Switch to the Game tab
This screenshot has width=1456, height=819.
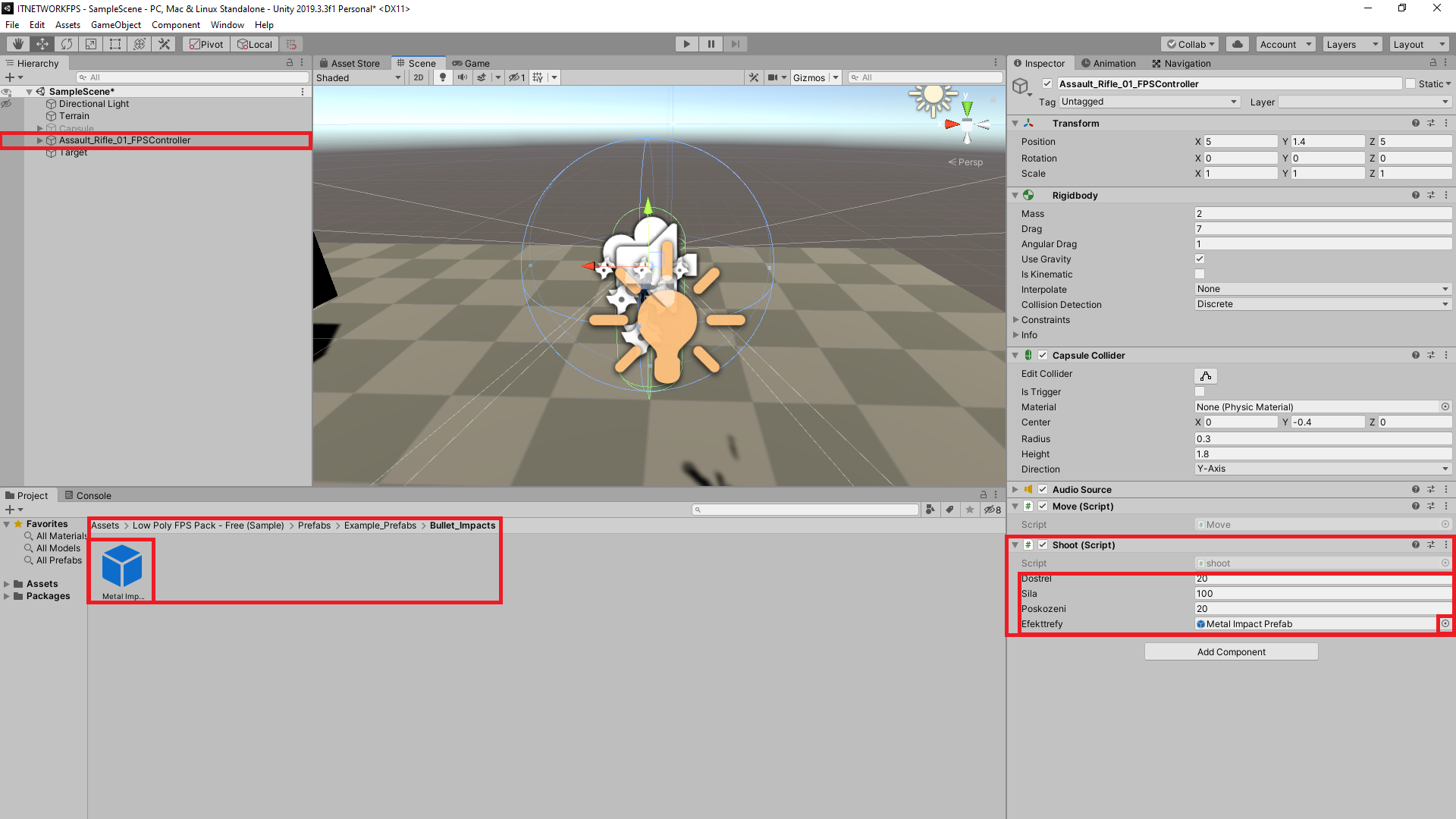click(471, 63)
